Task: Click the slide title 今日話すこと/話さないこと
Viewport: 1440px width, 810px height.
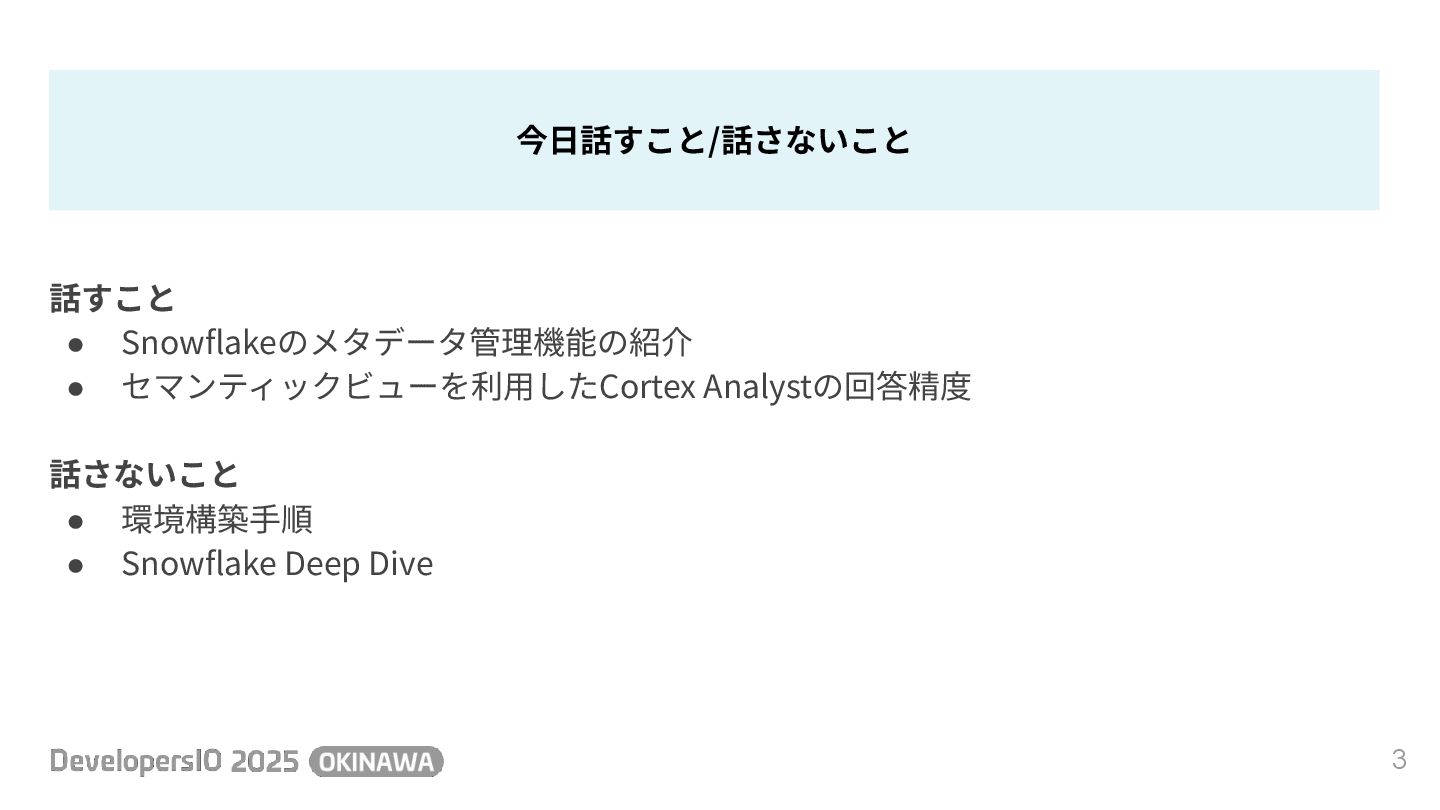Action: pos(714,140)
